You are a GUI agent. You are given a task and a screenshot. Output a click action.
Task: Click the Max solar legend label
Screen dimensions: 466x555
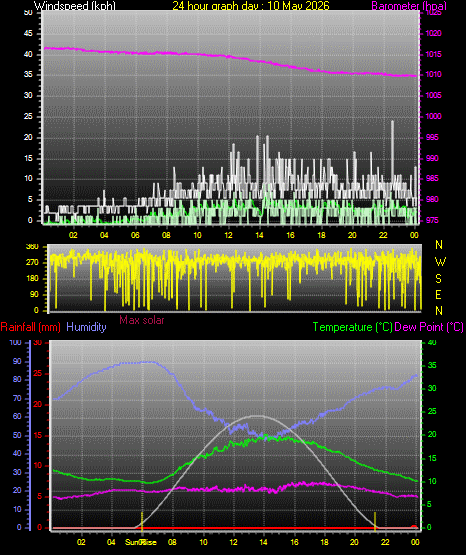point(142,320)
